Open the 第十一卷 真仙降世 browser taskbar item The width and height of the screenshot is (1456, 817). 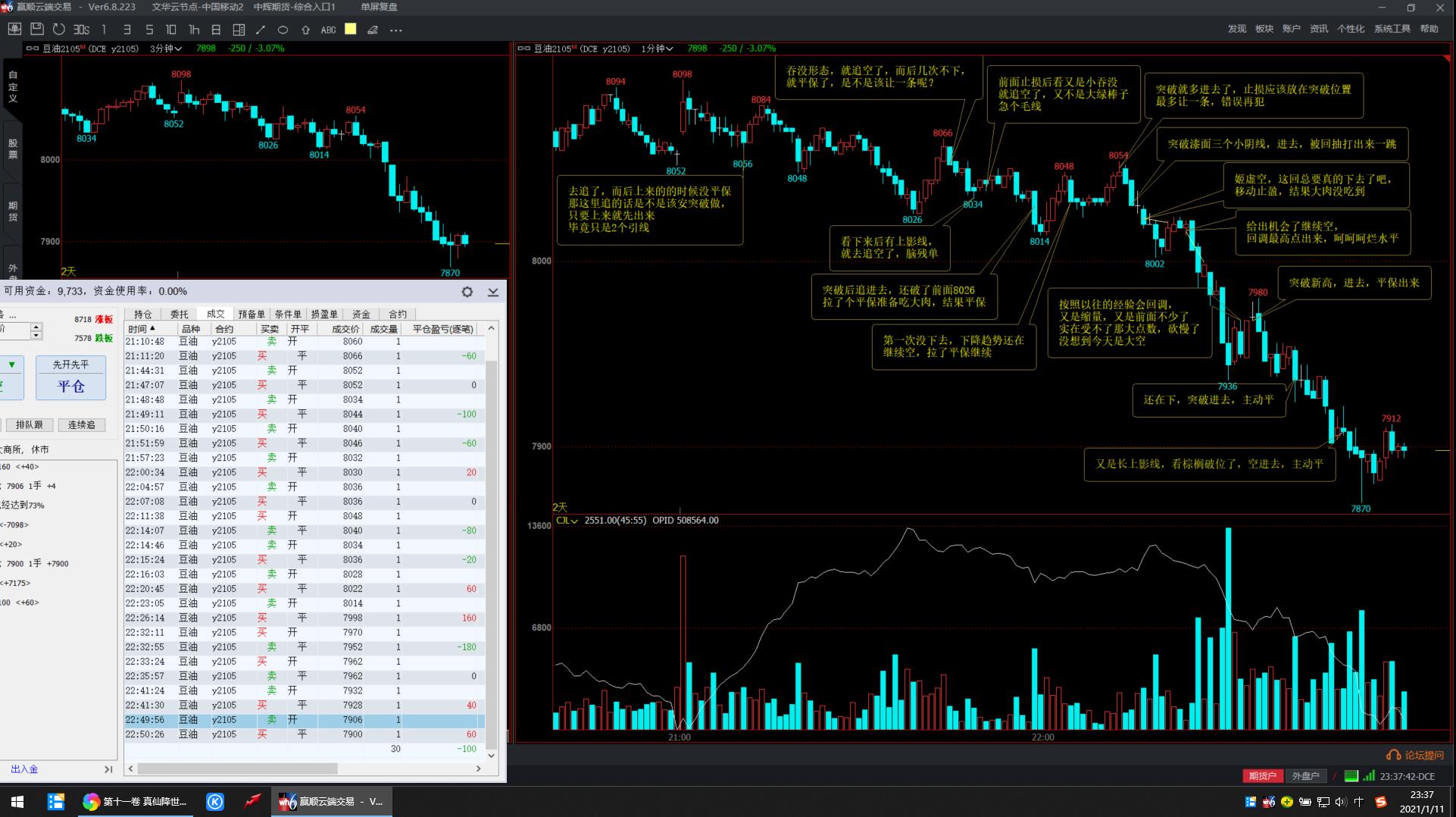pos(135,801)
